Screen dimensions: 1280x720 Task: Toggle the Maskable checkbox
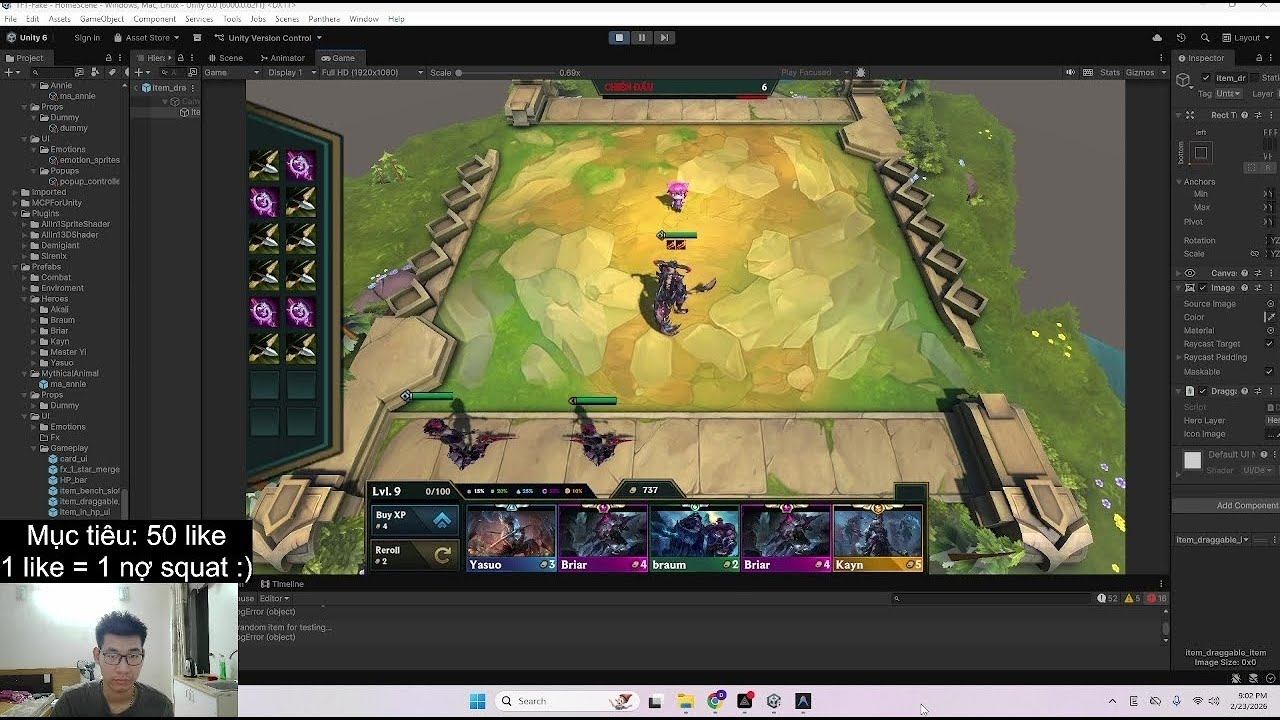click(x=1270, y=372)
